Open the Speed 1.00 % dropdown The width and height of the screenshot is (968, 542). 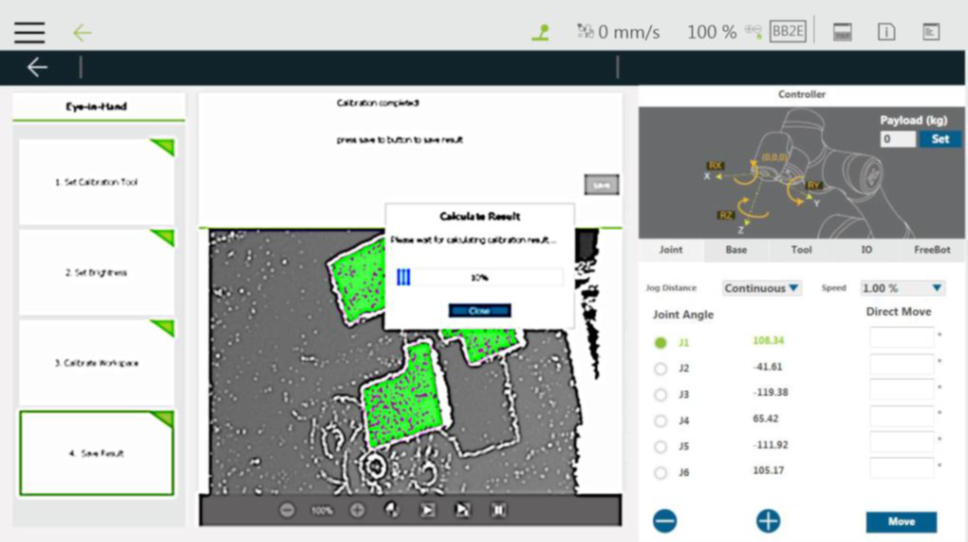point(902,288)
